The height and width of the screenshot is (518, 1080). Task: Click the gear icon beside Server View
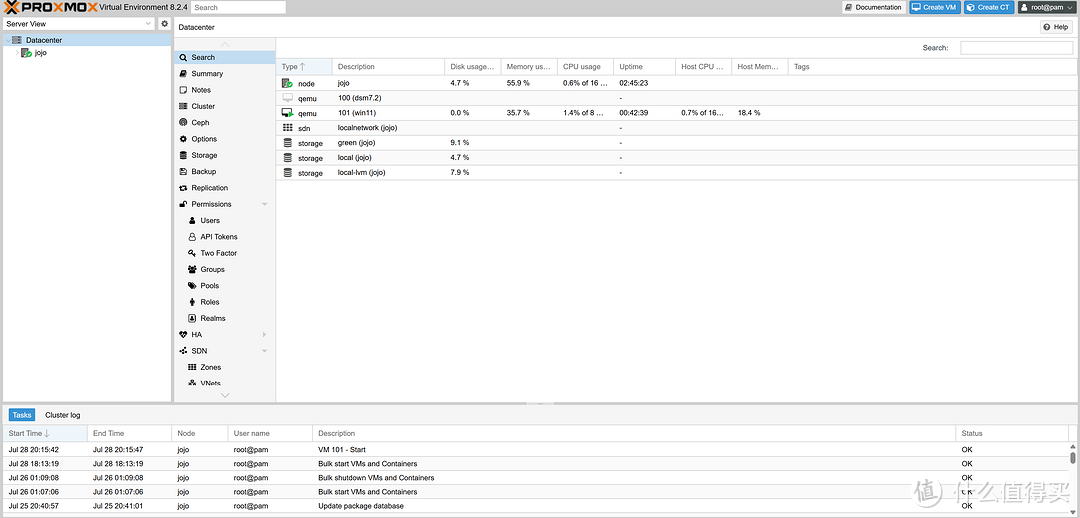point(165,23)
